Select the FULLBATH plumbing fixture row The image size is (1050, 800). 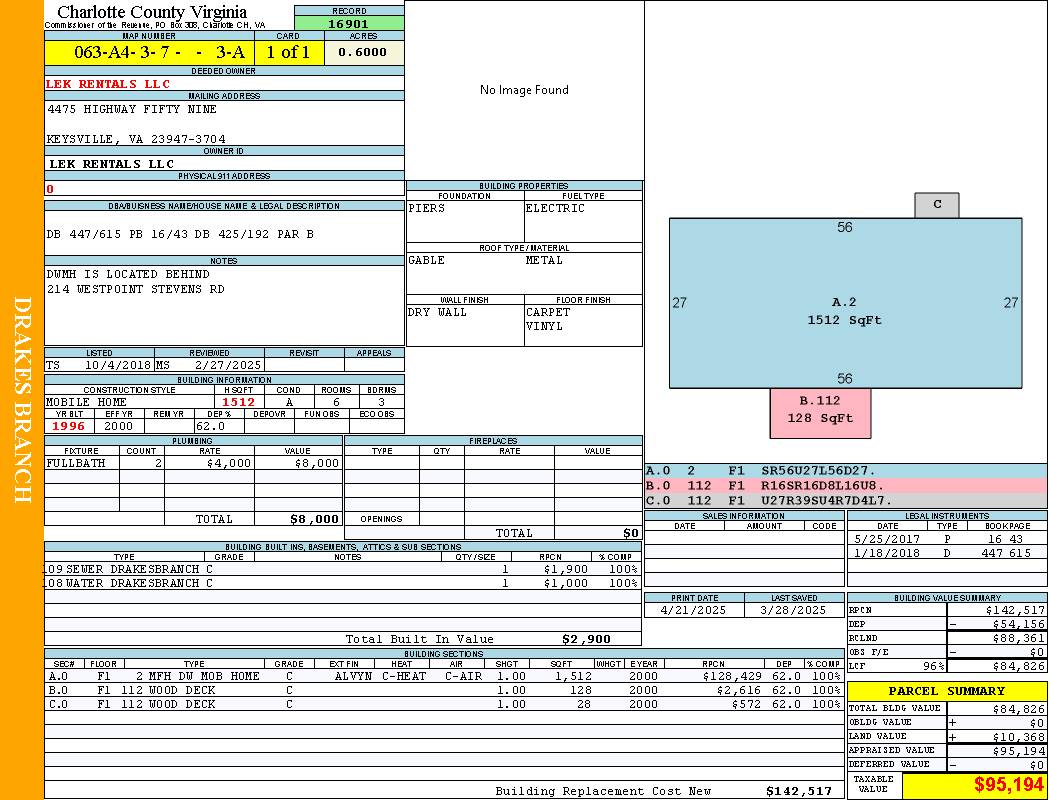pos(194,464)
